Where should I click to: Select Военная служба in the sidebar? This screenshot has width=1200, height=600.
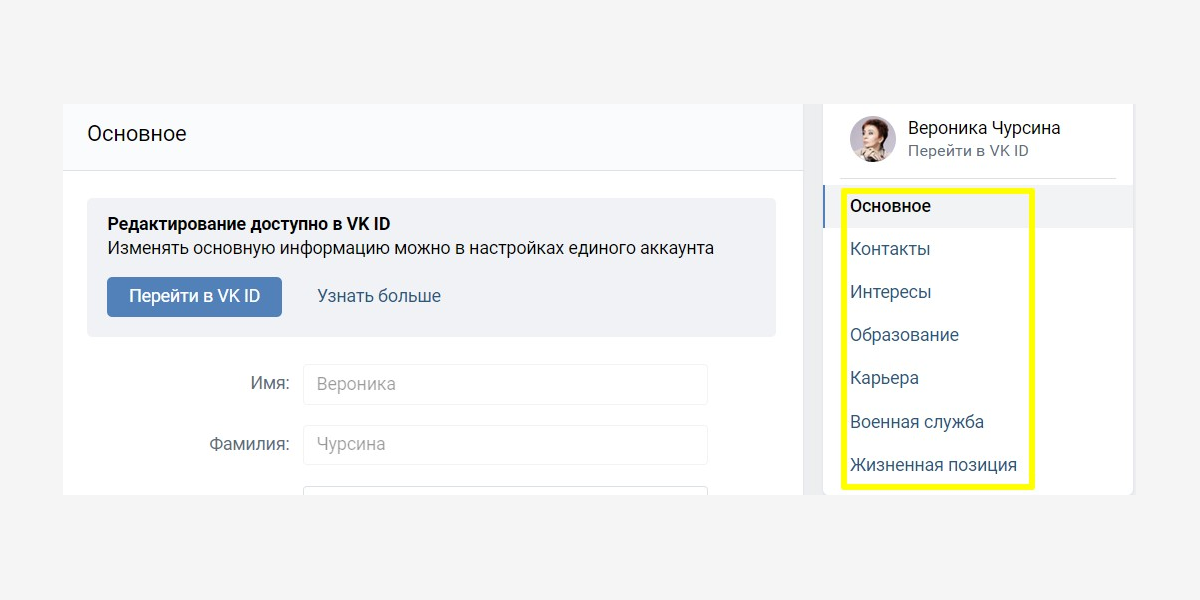916,422
